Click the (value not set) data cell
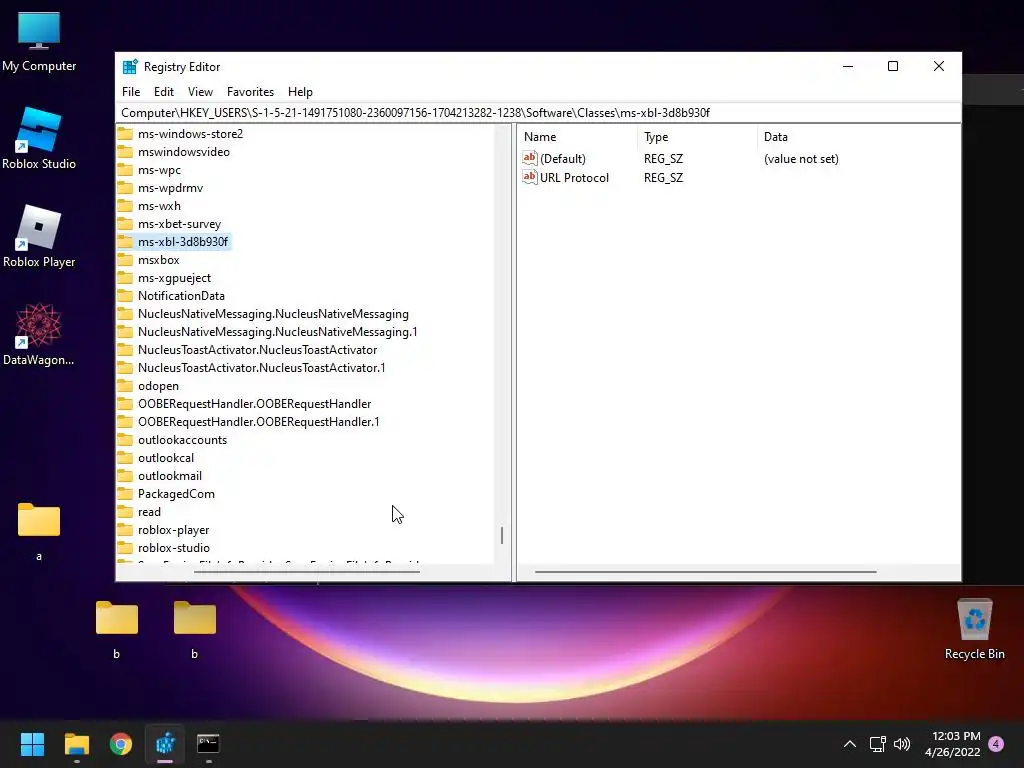The height and width of the screenshot is (768, 1024). [801, 159]
